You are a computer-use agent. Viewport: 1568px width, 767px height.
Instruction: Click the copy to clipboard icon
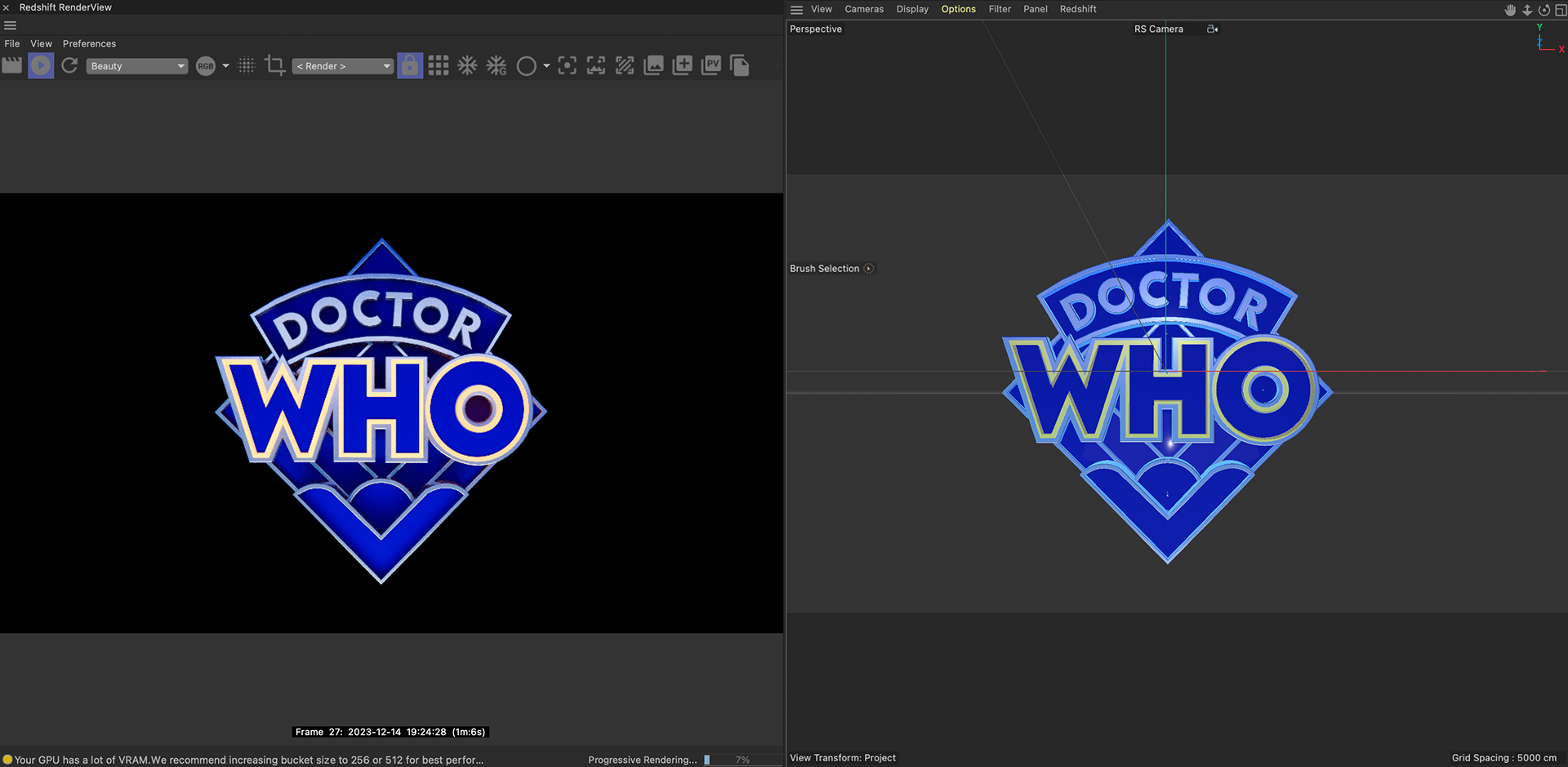[740, 65]
